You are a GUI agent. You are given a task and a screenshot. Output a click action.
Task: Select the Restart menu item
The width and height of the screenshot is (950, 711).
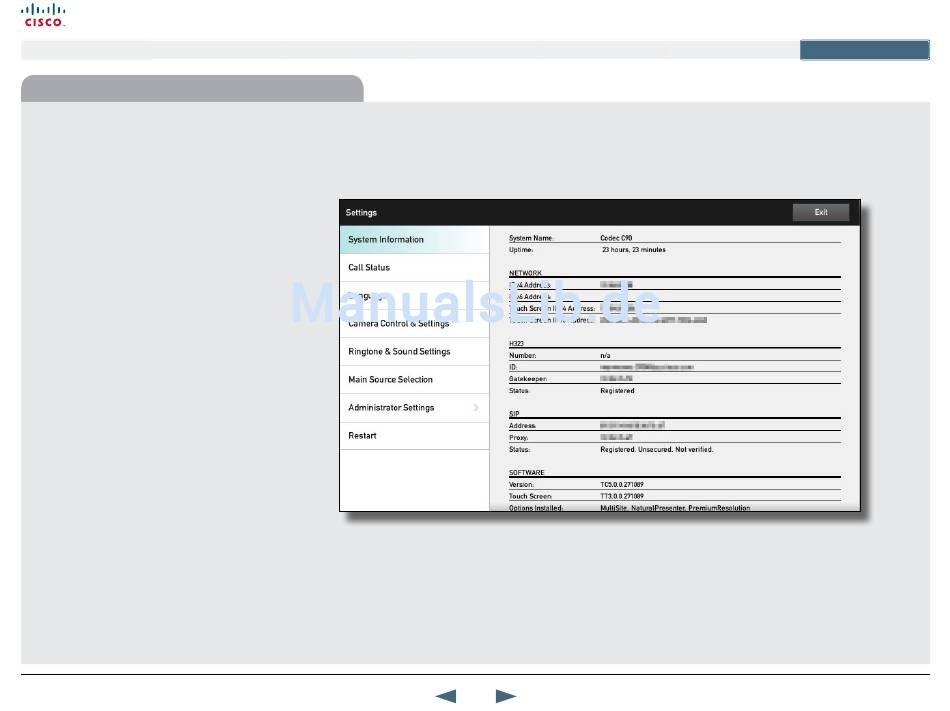click(414, 435)
